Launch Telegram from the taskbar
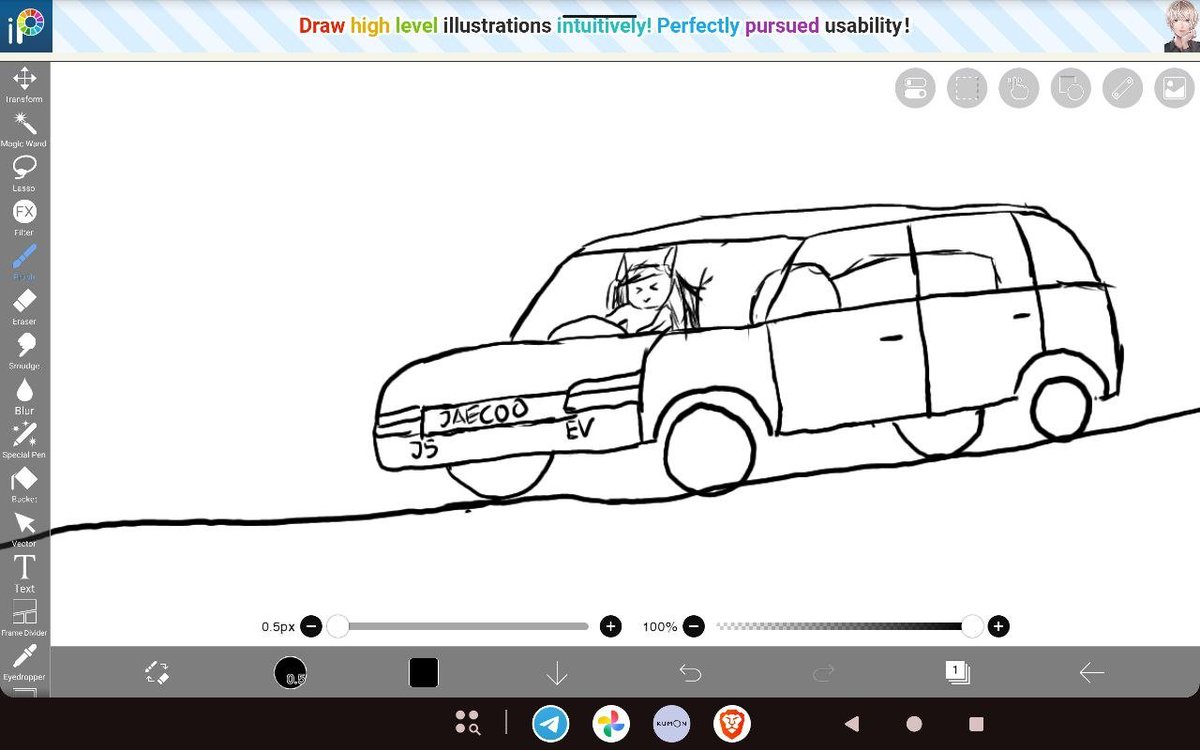 pos(550,723)
